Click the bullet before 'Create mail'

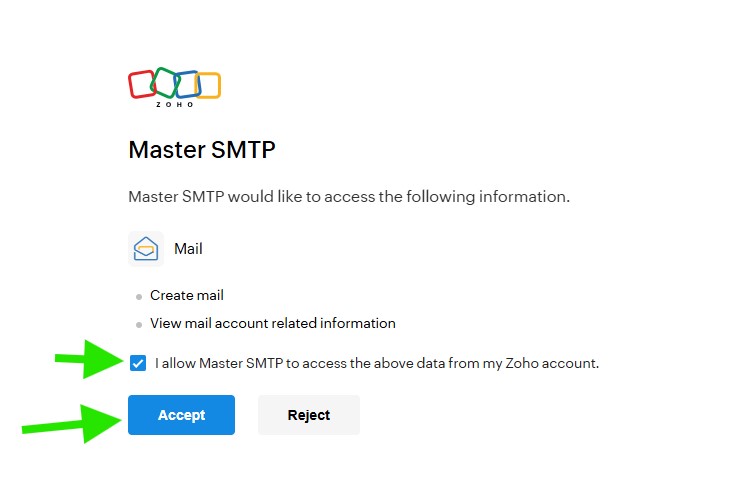pyautogui.click(x=139, y=297)
